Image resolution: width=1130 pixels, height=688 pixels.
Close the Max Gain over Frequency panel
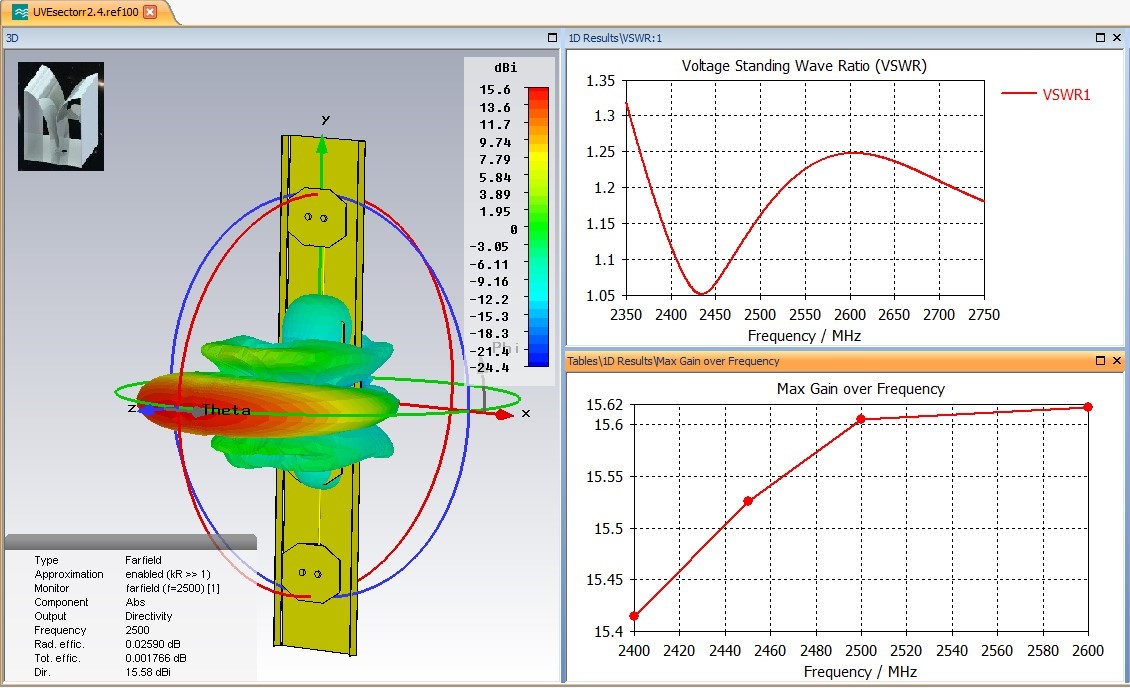coord(1117,361)
